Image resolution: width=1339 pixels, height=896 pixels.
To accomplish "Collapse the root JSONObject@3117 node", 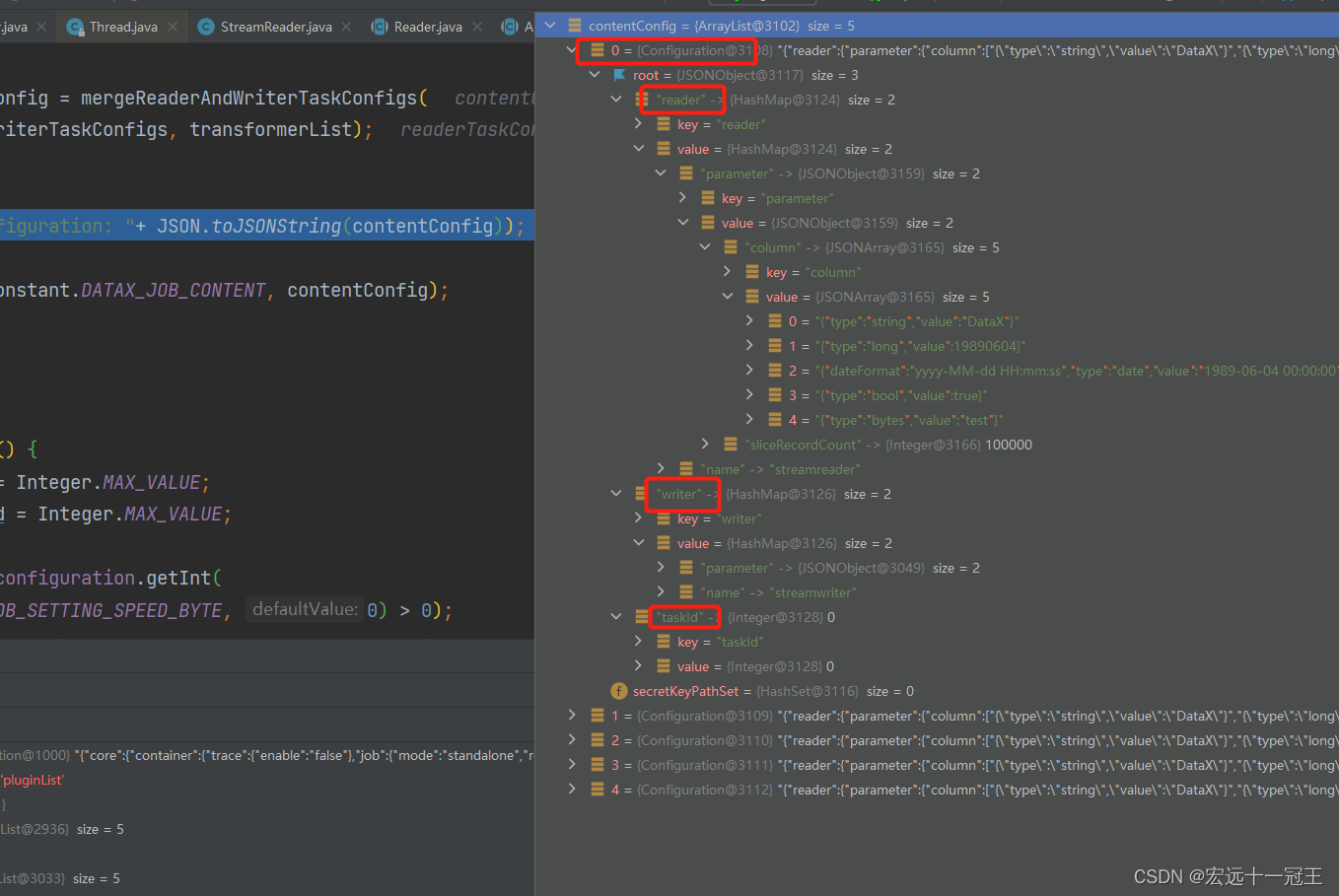I will [595, 75].
